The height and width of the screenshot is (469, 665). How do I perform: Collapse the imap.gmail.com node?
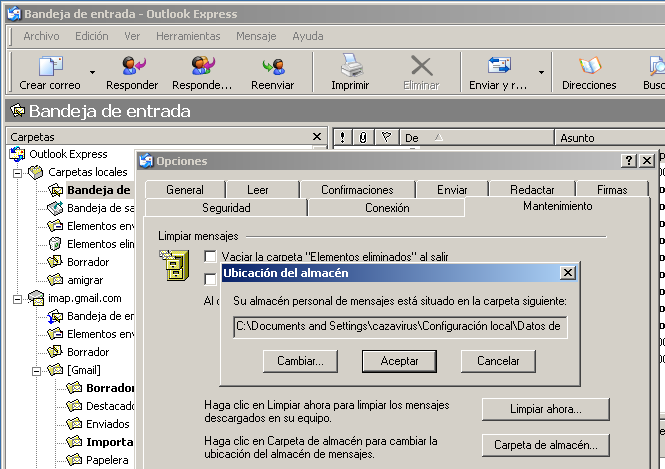tap(17, 299)
